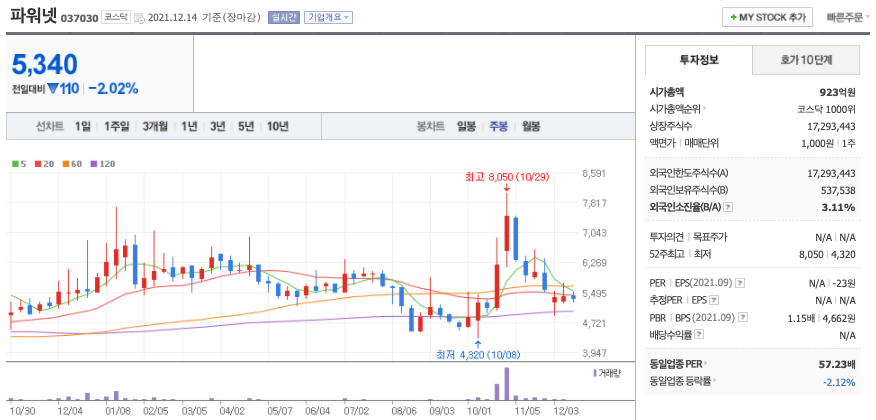The width and height of the screenshot is (876, 420).
Task: Switch to the 투자정보 tab
Action: click(699, 60)
